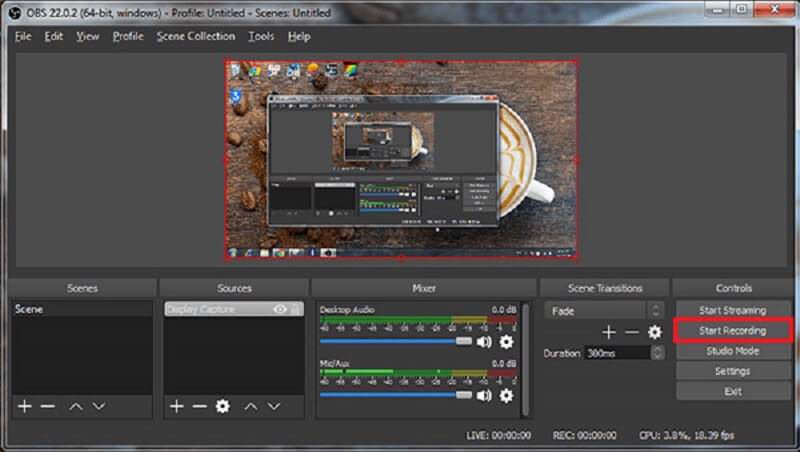Click Start Recording button

[733, 331]
